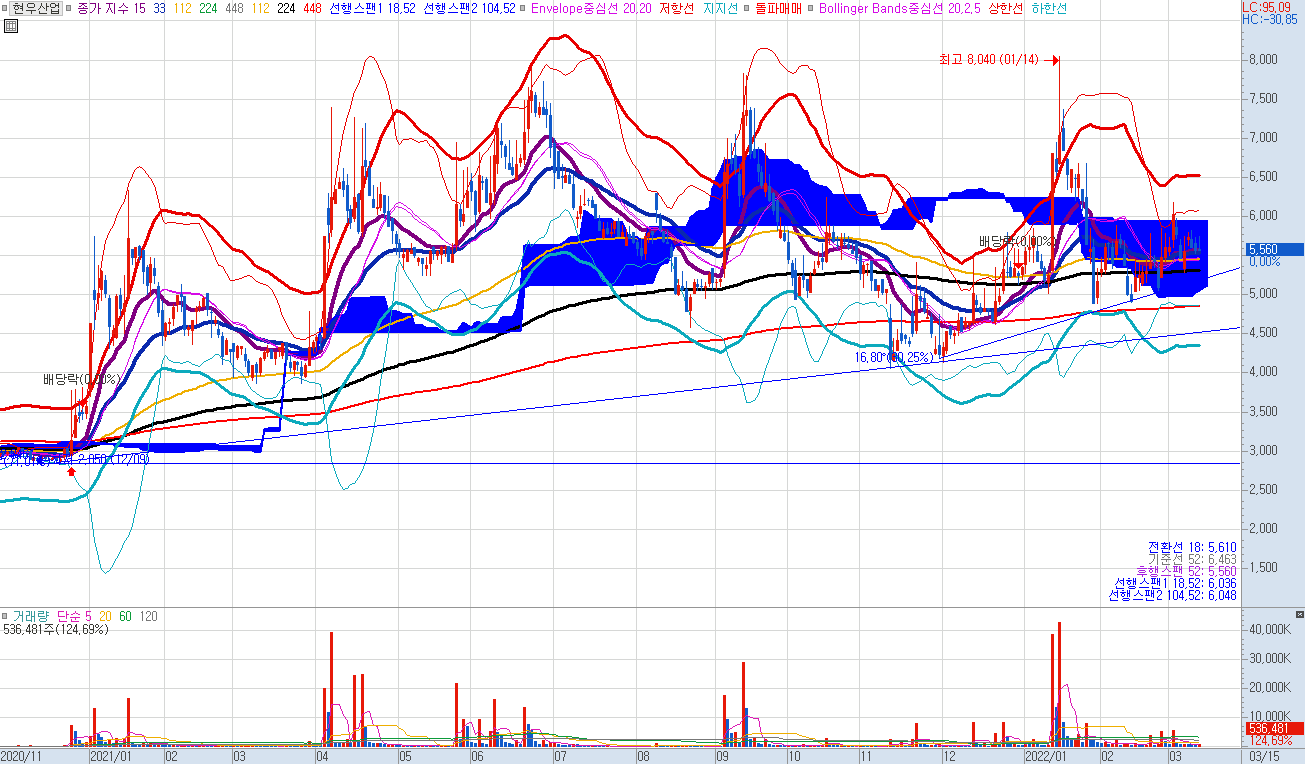The height and width of the screenshot is (764, 1305).
Task: Select Envelope중심선 20,20 legend label
Action: 590,8
